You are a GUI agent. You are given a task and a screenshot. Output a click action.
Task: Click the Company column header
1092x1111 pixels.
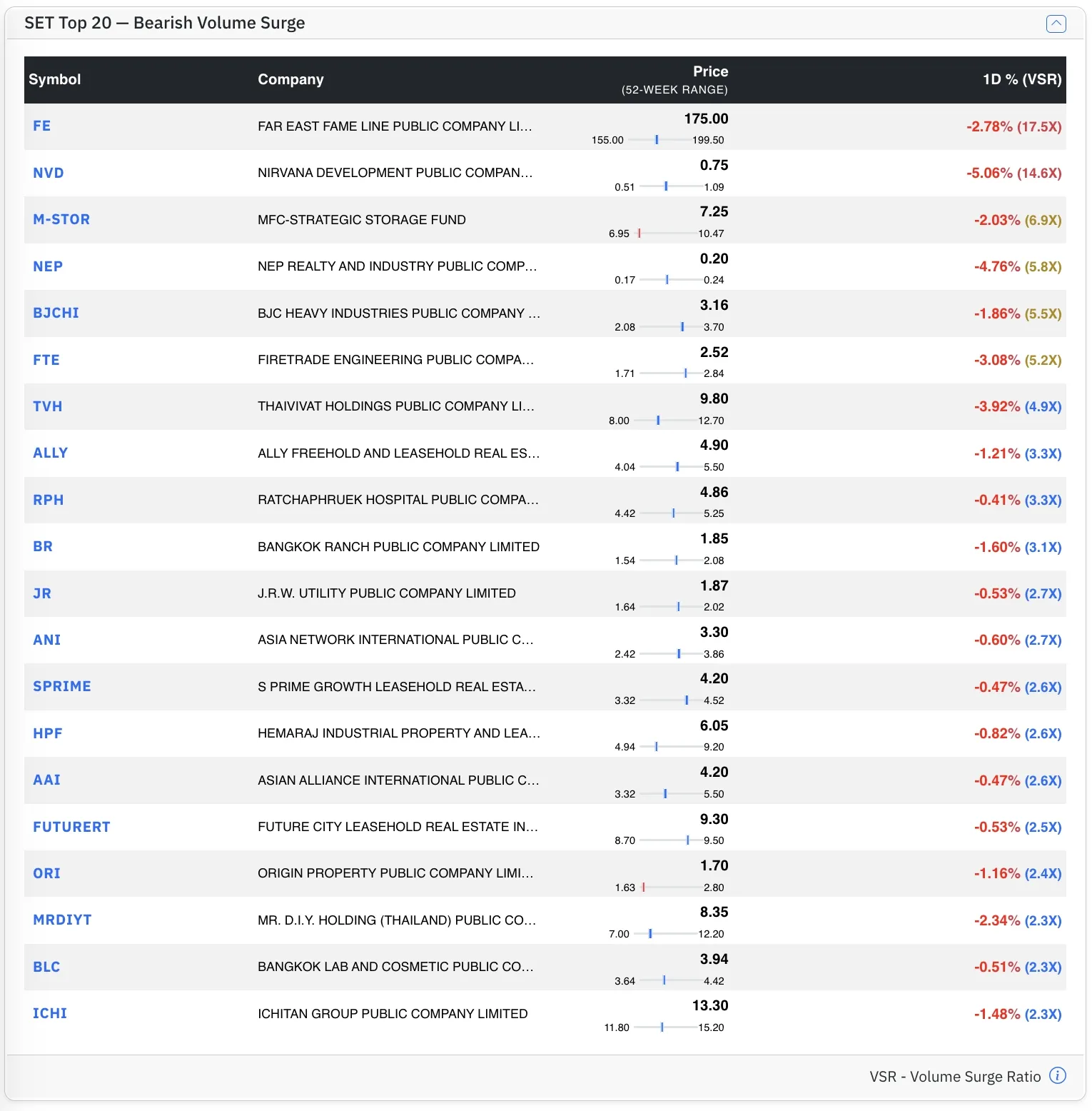290,79
